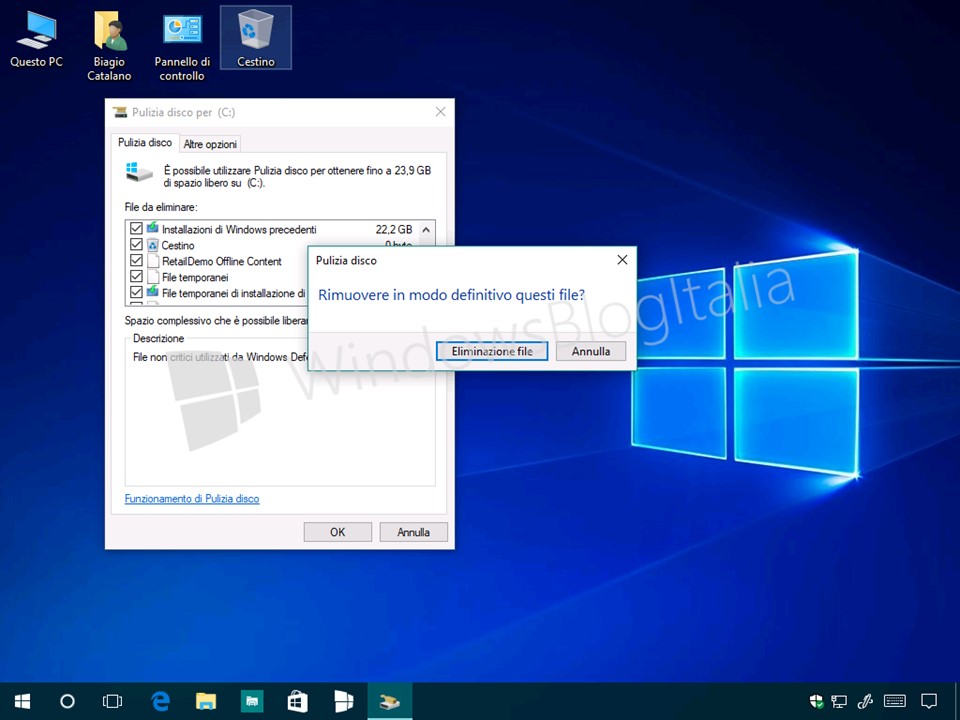
Task: Uncheck Installazioni di Windows precedenti checkbox
Action: [136, 229]
